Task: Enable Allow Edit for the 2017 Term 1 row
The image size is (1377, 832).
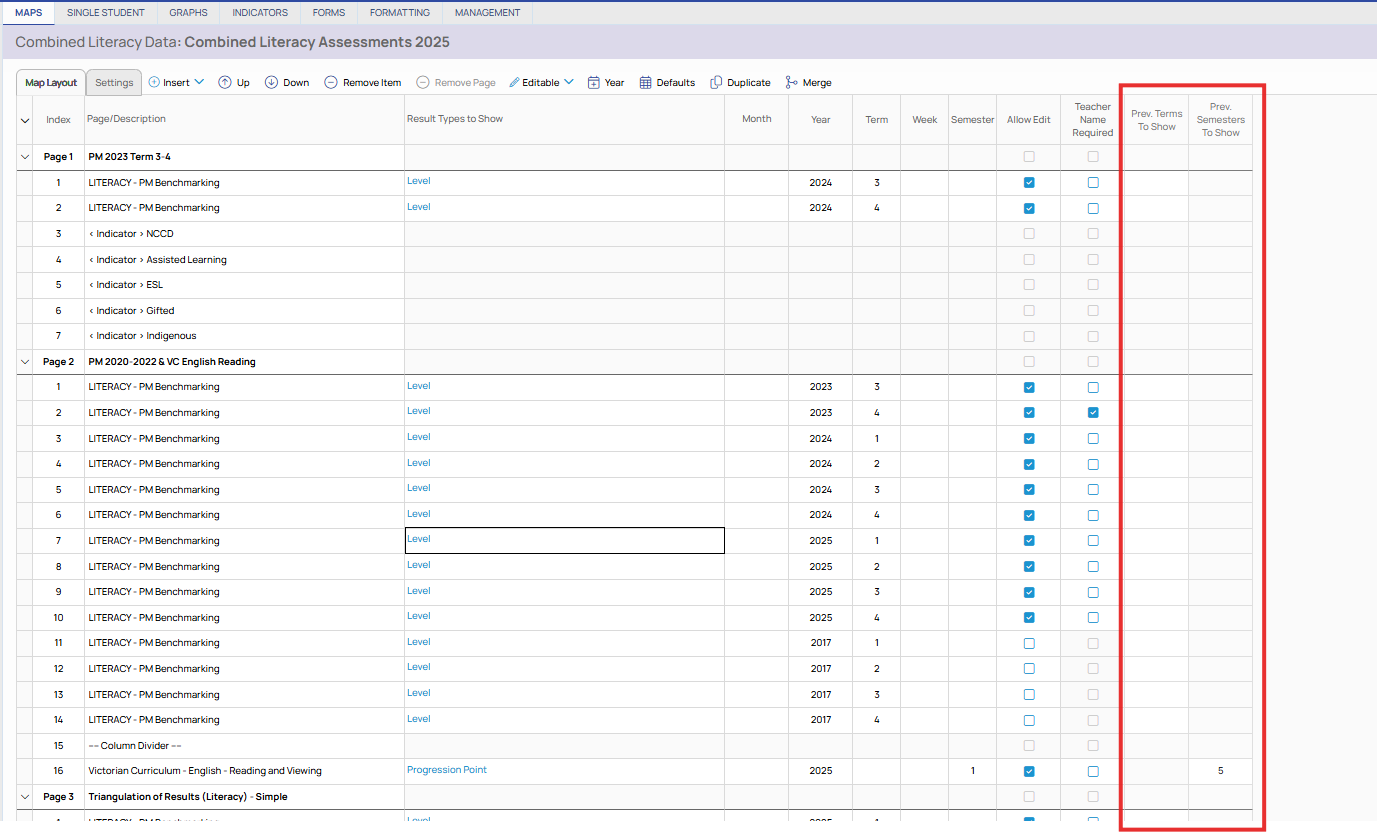Action: pos(1029,643)
